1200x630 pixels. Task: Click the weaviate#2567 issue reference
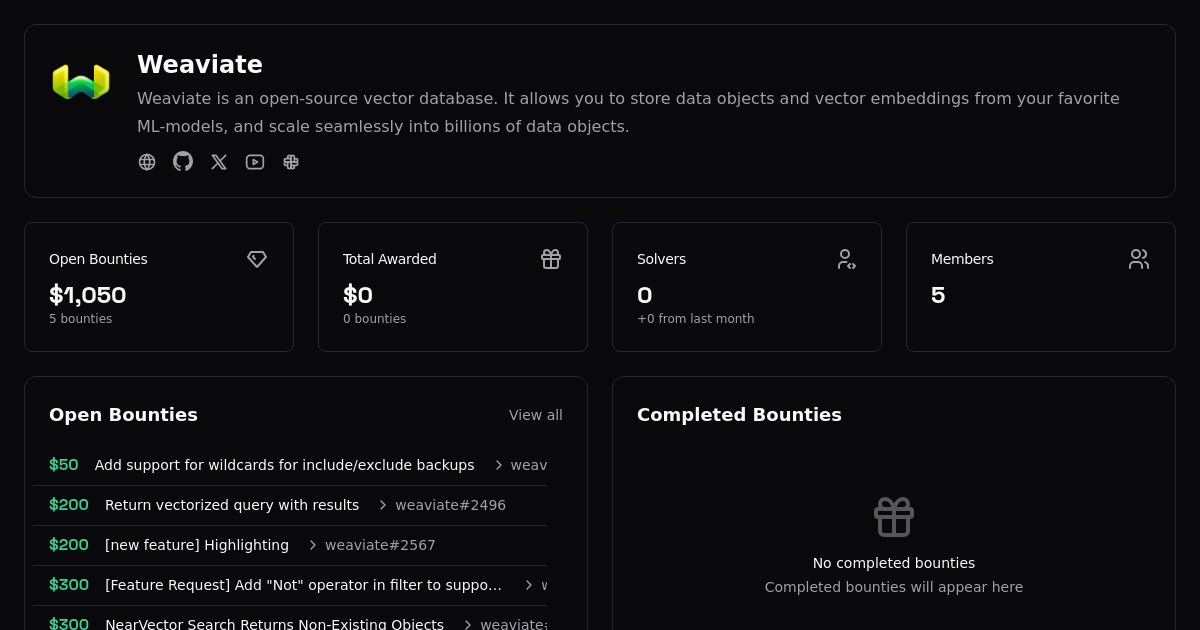(380, 545)
